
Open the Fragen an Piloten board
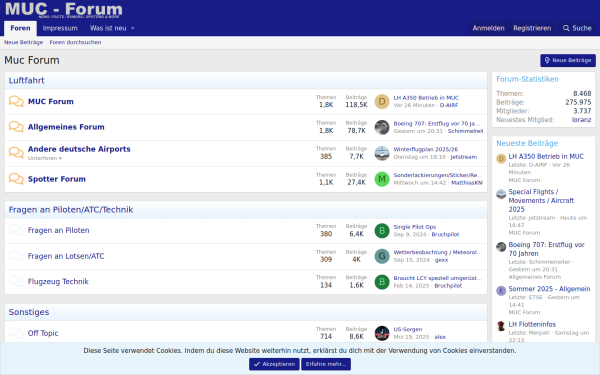[58, 230]
